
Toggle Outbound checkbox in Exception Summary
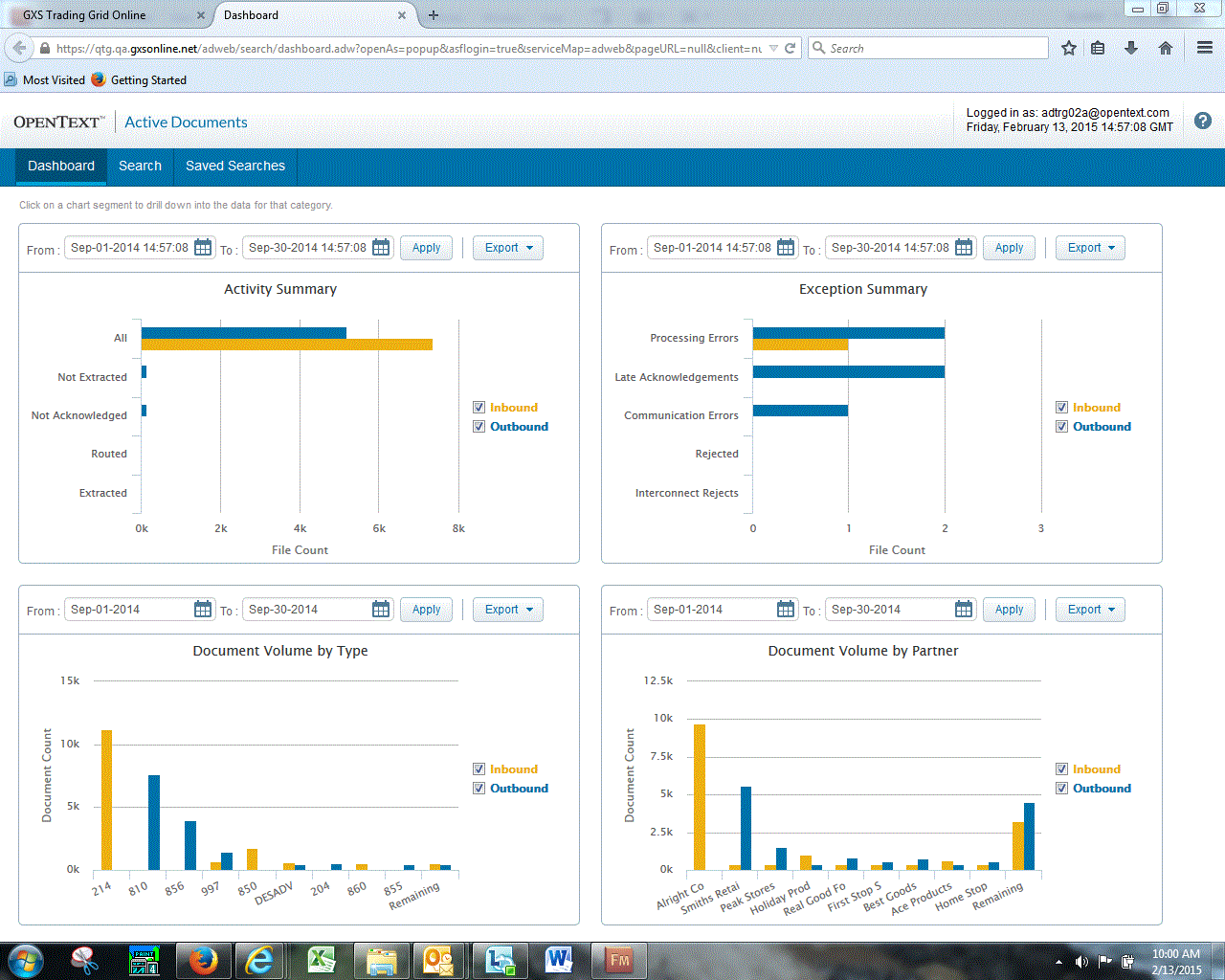pyautogui.click(x=1062, y=427)
